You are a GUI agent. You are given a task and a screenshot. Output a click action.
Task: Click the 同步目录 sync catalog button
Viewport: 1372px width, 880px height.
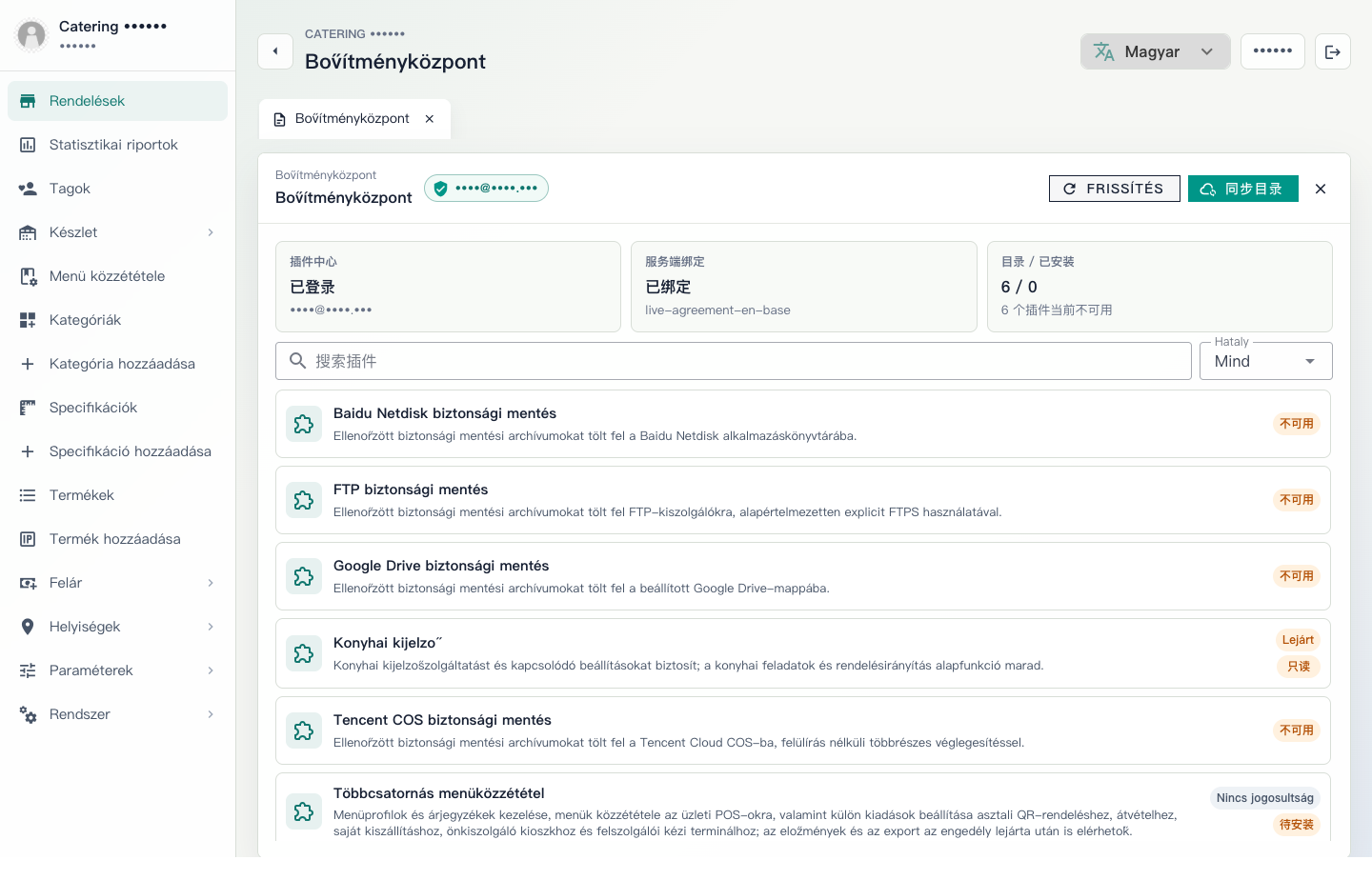pos(1242,189)
